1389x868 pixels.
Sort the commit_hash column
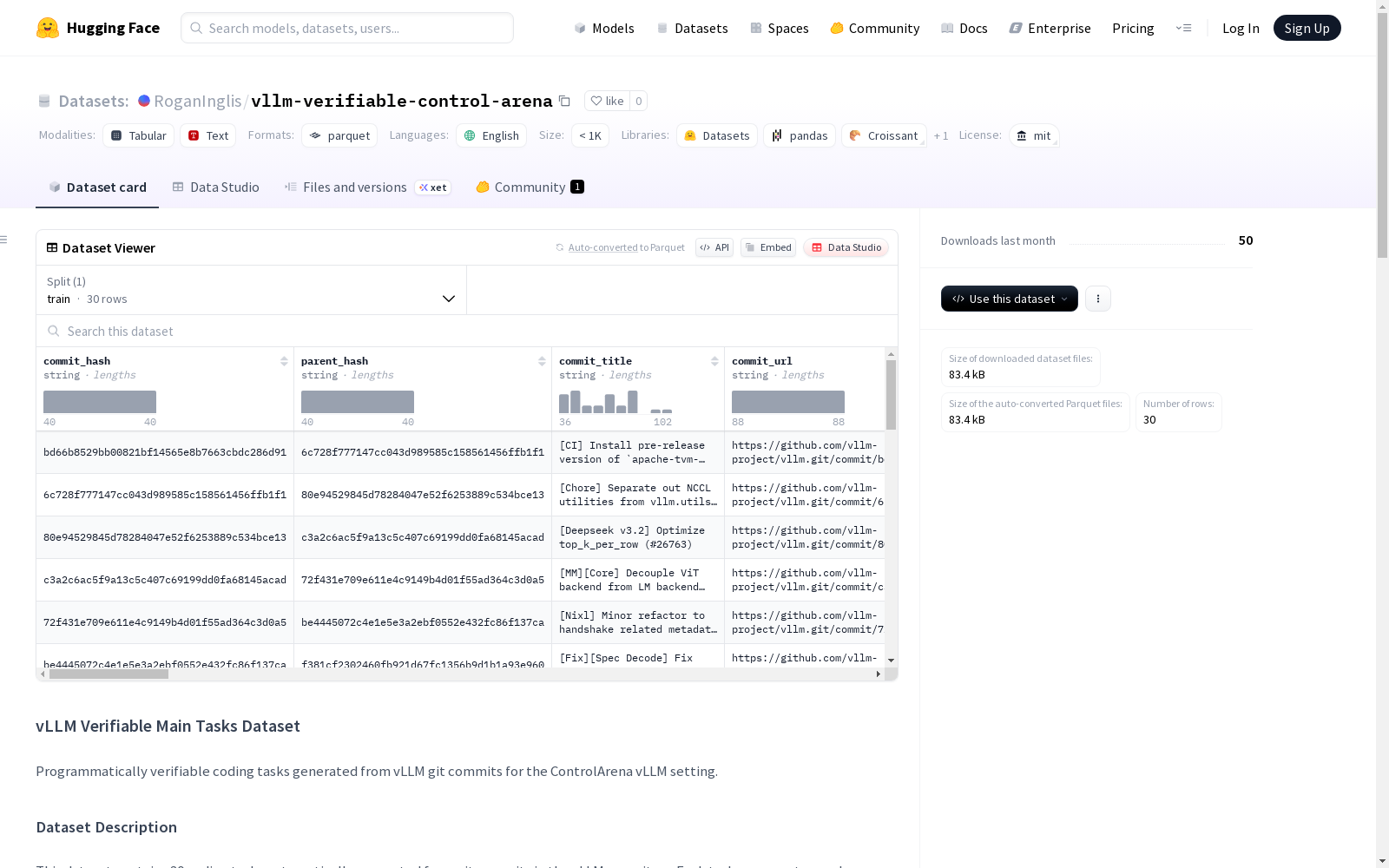[x=284, y=361]
